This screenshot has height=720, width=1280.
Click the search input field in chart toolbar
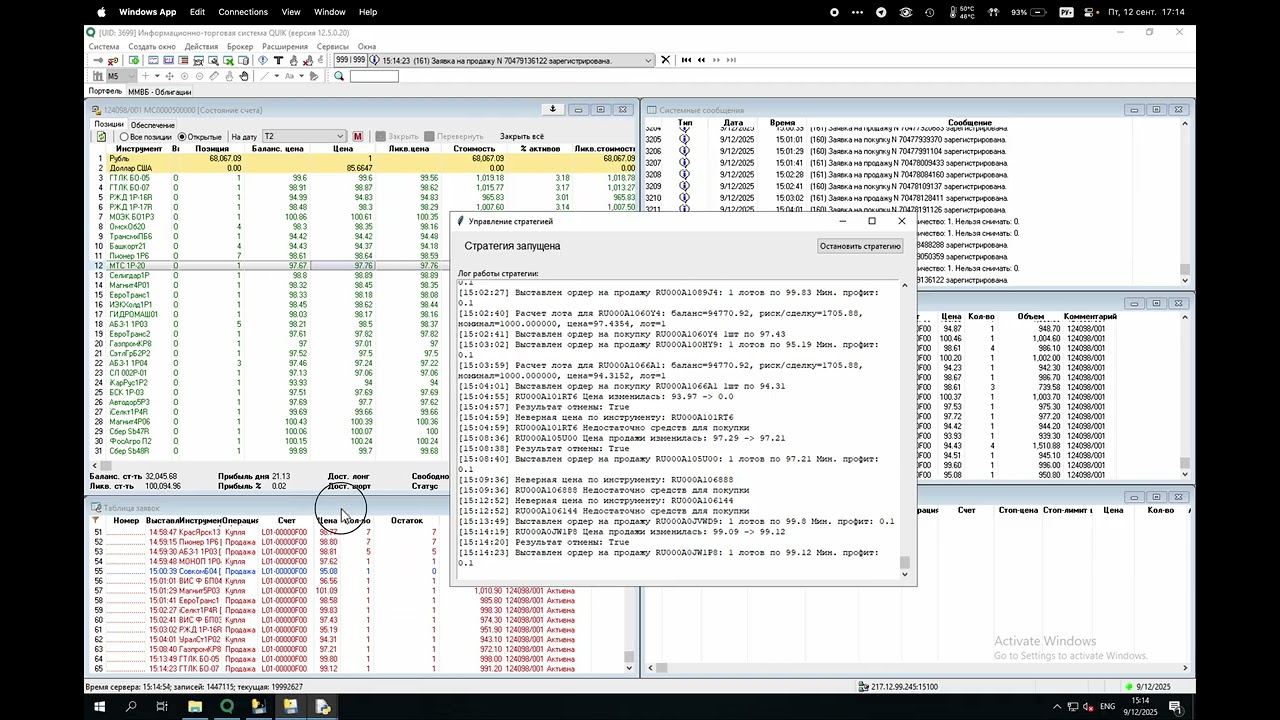[374, 76]
